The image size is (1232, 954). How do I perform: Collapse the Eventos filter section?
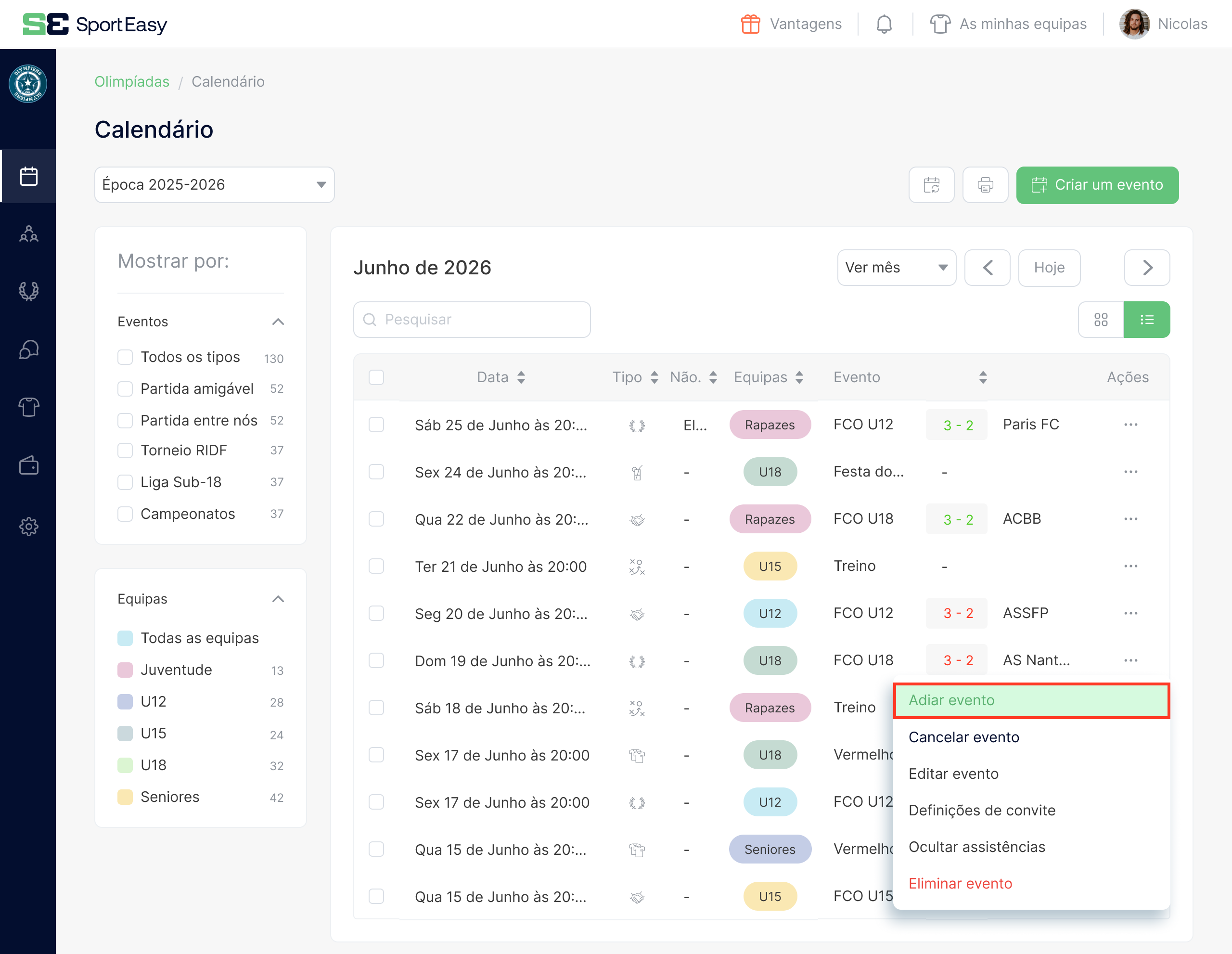[278, 321]
